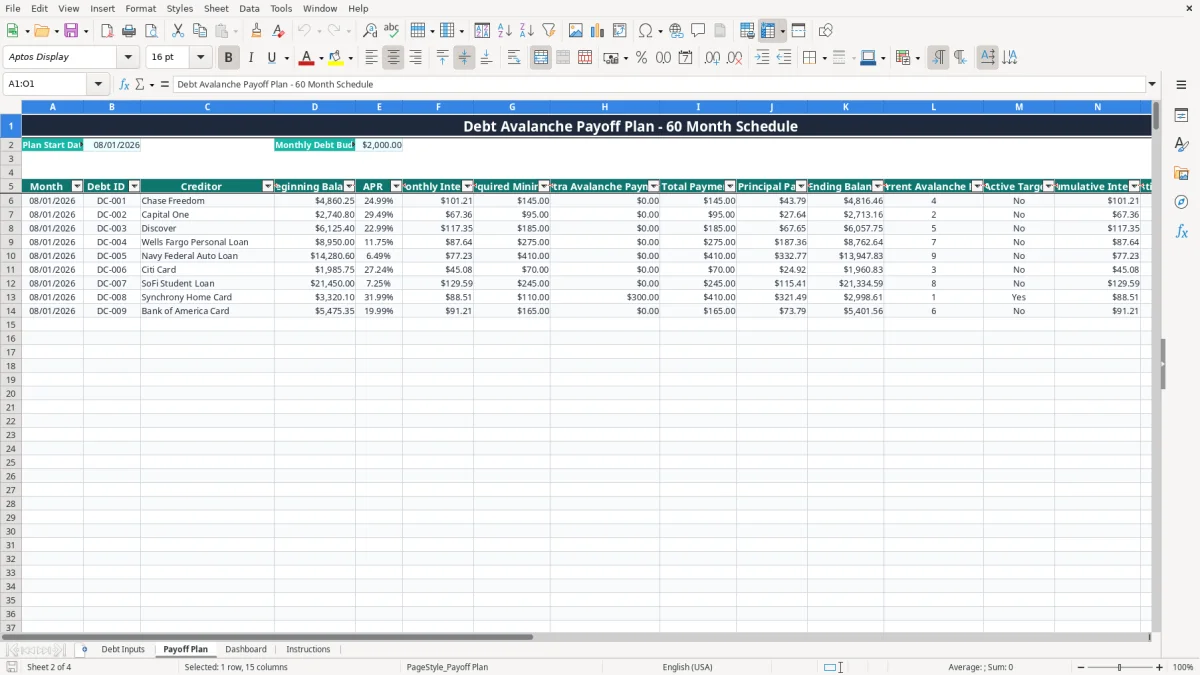
Task: Open the Format menu
Action: coord(140,8)
